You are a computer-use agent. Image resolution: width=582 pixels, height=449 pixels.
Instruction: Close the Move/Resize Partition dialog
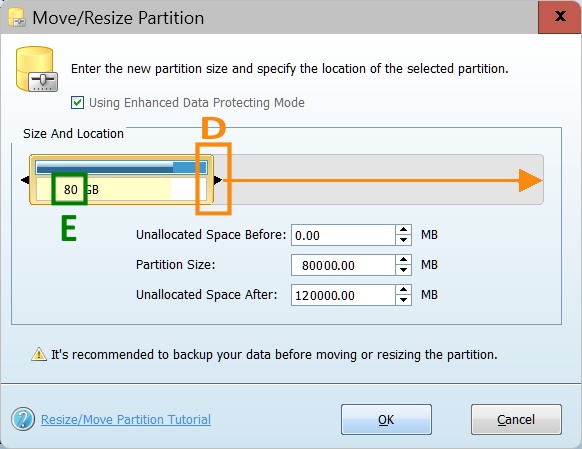[560, 17]
